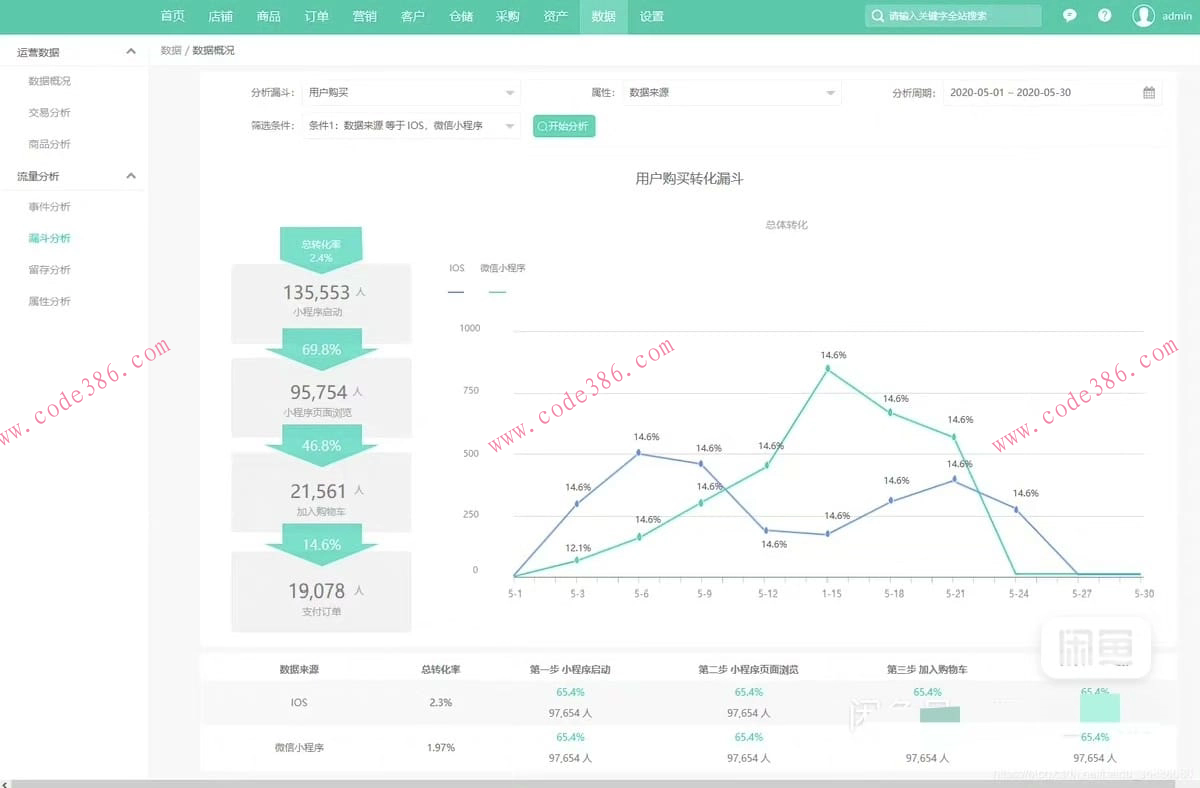Image resolution: width=1200 pixels, height=788 pixels.
Task: Open the calendar icon for analysis period
Action: click(1149, 93)
